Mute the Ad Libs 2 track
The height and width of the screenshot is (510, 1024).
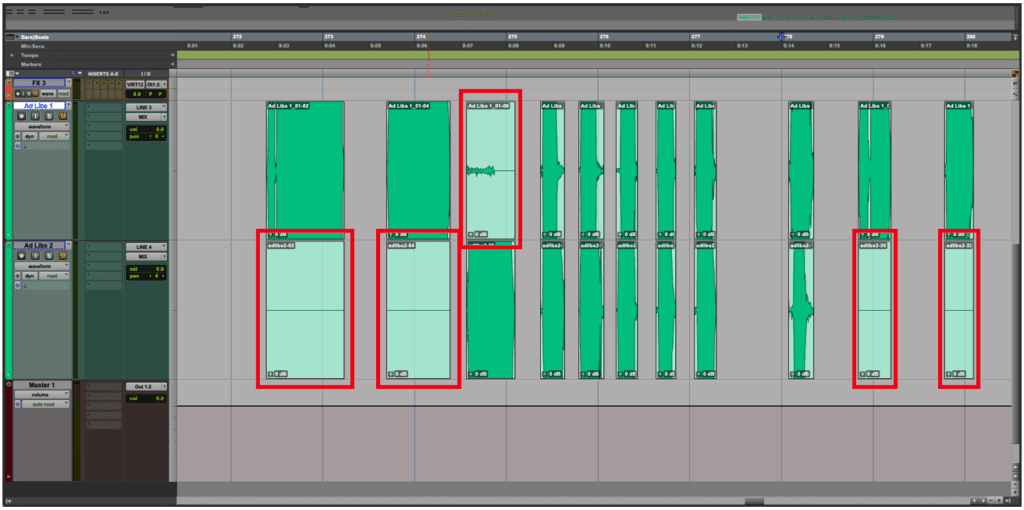click(63, 256)
